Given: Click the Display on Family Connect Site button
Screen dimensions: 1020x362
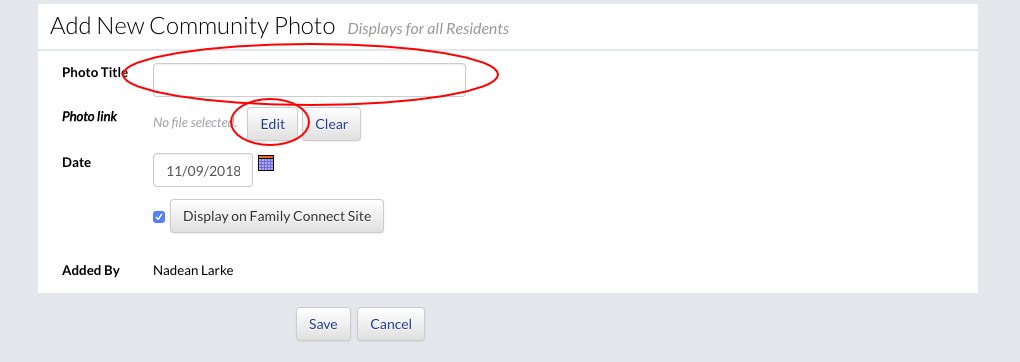Looking at the screenshot, I should click(277, 216).
